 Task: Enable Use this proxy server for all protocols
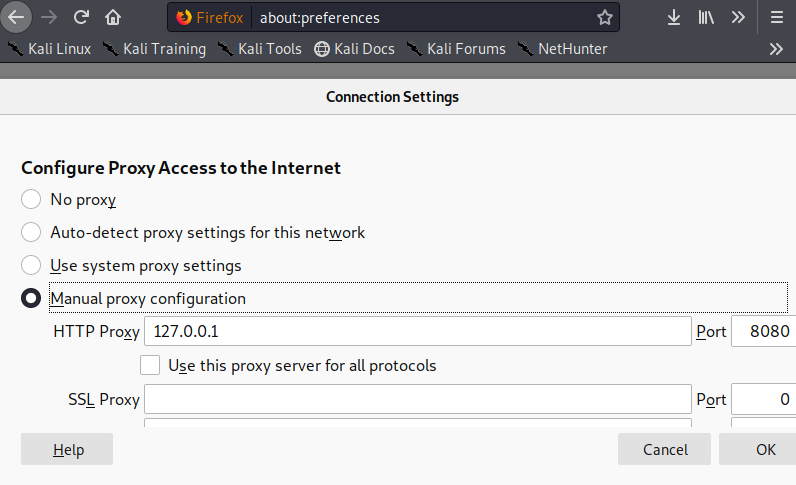tap(150, 365)
